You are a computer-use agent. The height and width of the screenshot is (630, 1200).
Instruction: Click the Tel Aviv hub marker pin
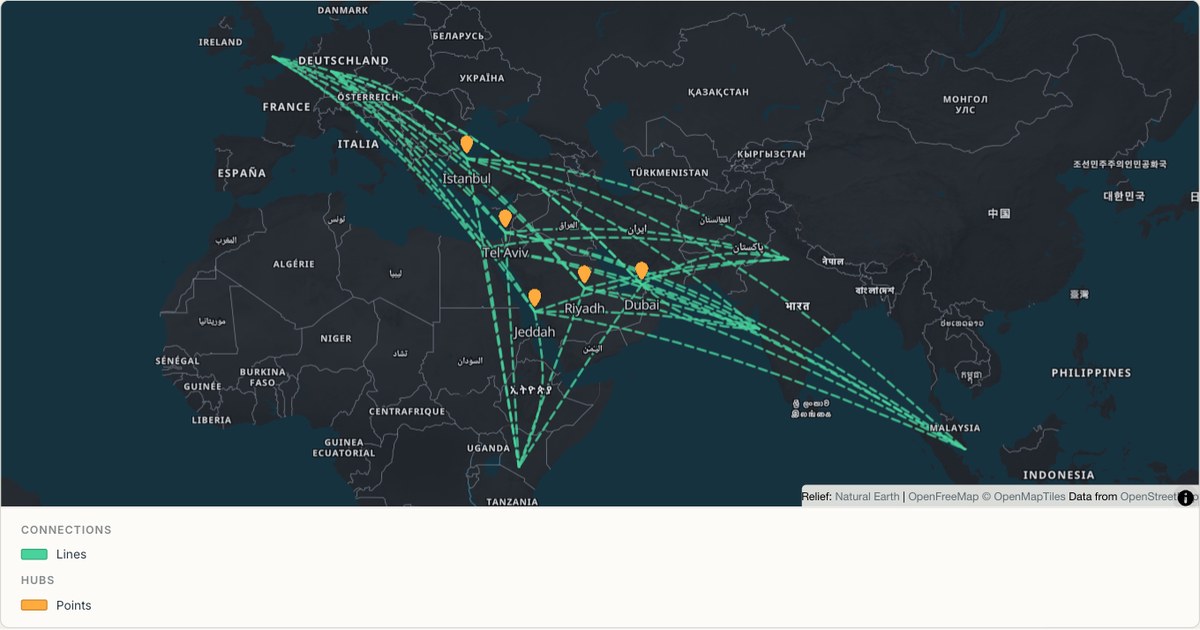(x=505, y=218)
